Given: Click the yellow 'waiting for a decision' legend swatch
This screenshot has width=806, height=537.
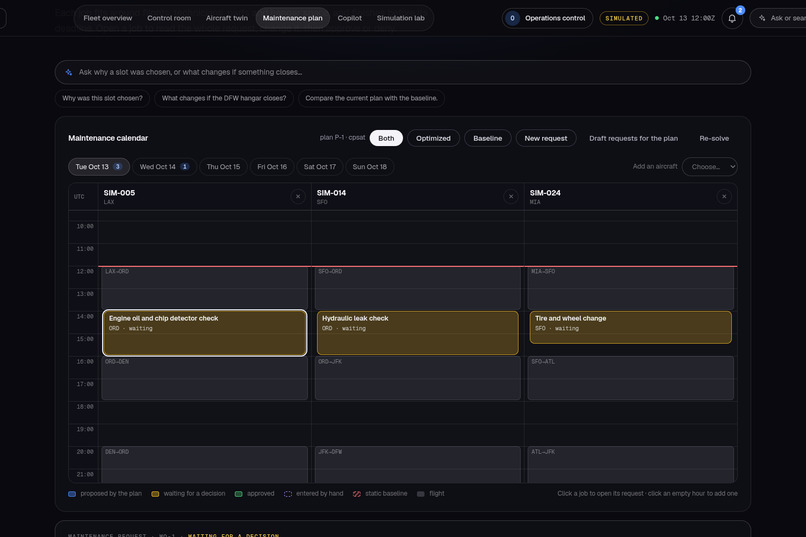Looking at the screenshot, I should (x=155, y=494).
